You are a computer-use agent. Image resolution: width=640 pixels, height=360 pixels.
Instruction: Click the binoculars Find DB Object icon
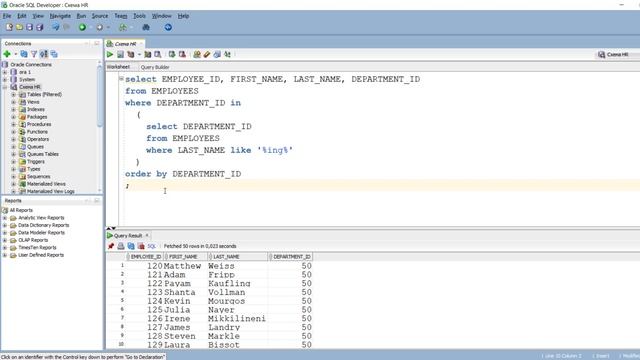click(x=146, y=27)
